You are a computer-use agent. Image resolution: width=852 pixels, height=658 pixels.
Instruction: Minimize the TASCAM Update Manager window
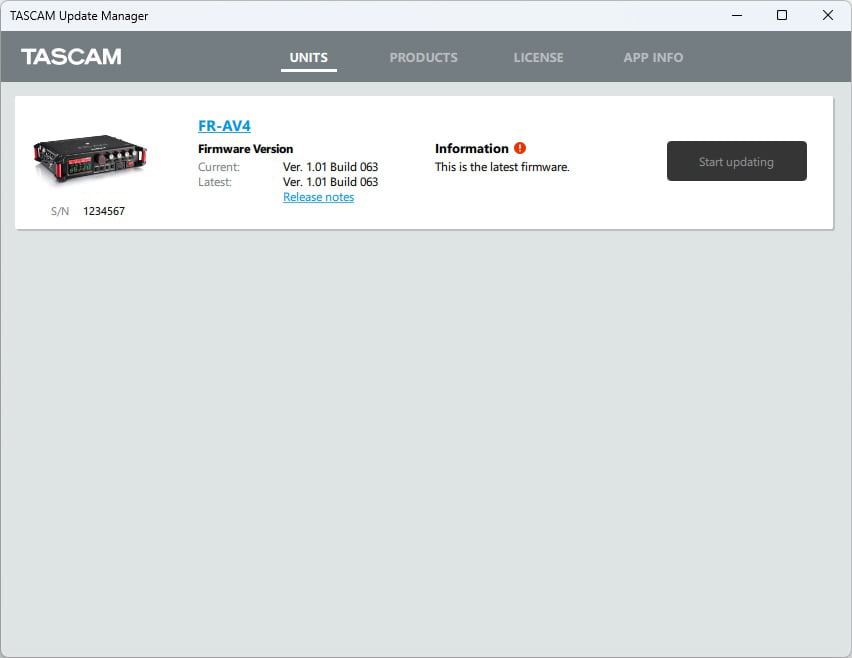pos(736,15)
